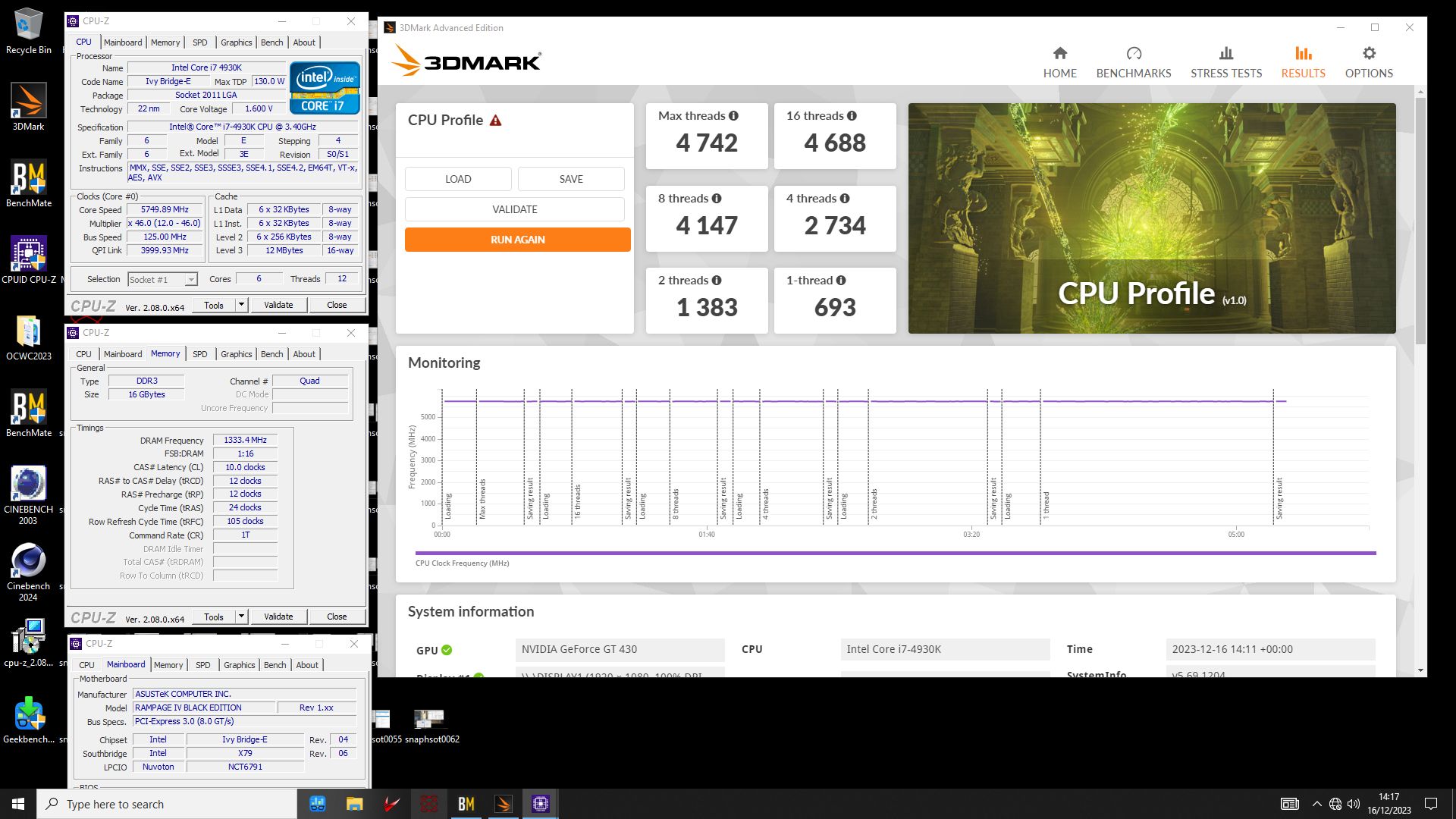Select About tab in bottom CPU-Z window
This screenshot has height=819, width=1456.
click(x=307, y=665)
